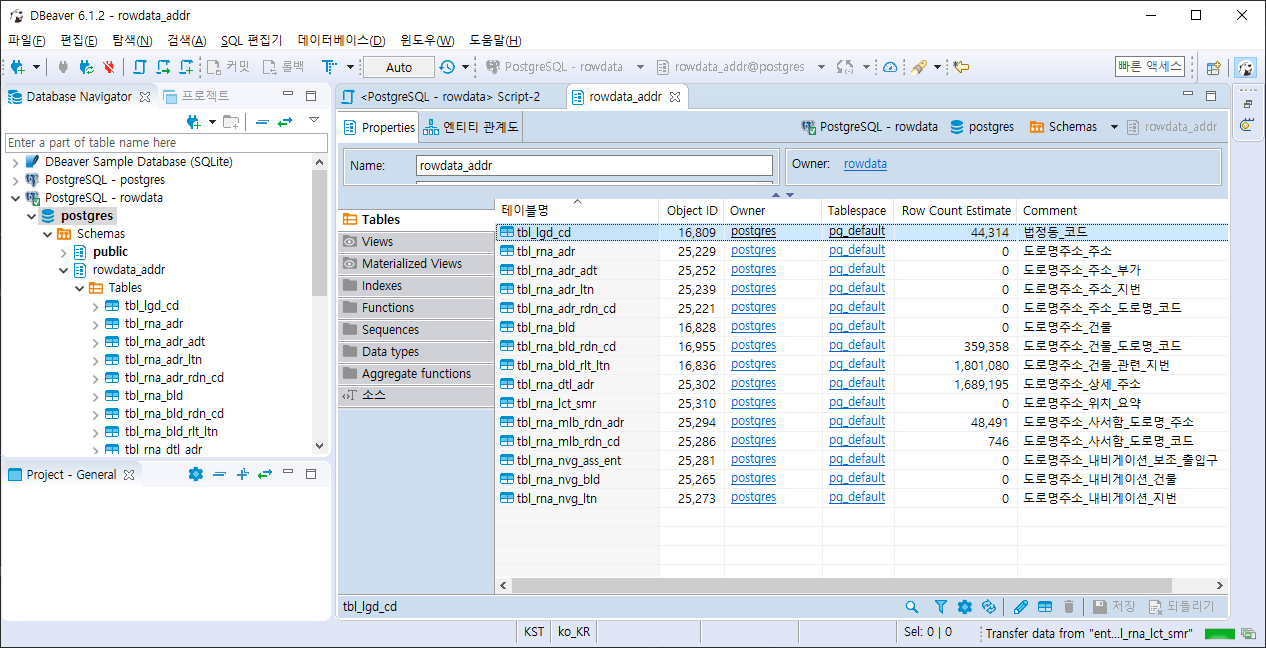Image resolution: width=1266 pixels, height=648 pixels.
Task: Open the Dashboard gauge icon
Action: pos(890,67)
